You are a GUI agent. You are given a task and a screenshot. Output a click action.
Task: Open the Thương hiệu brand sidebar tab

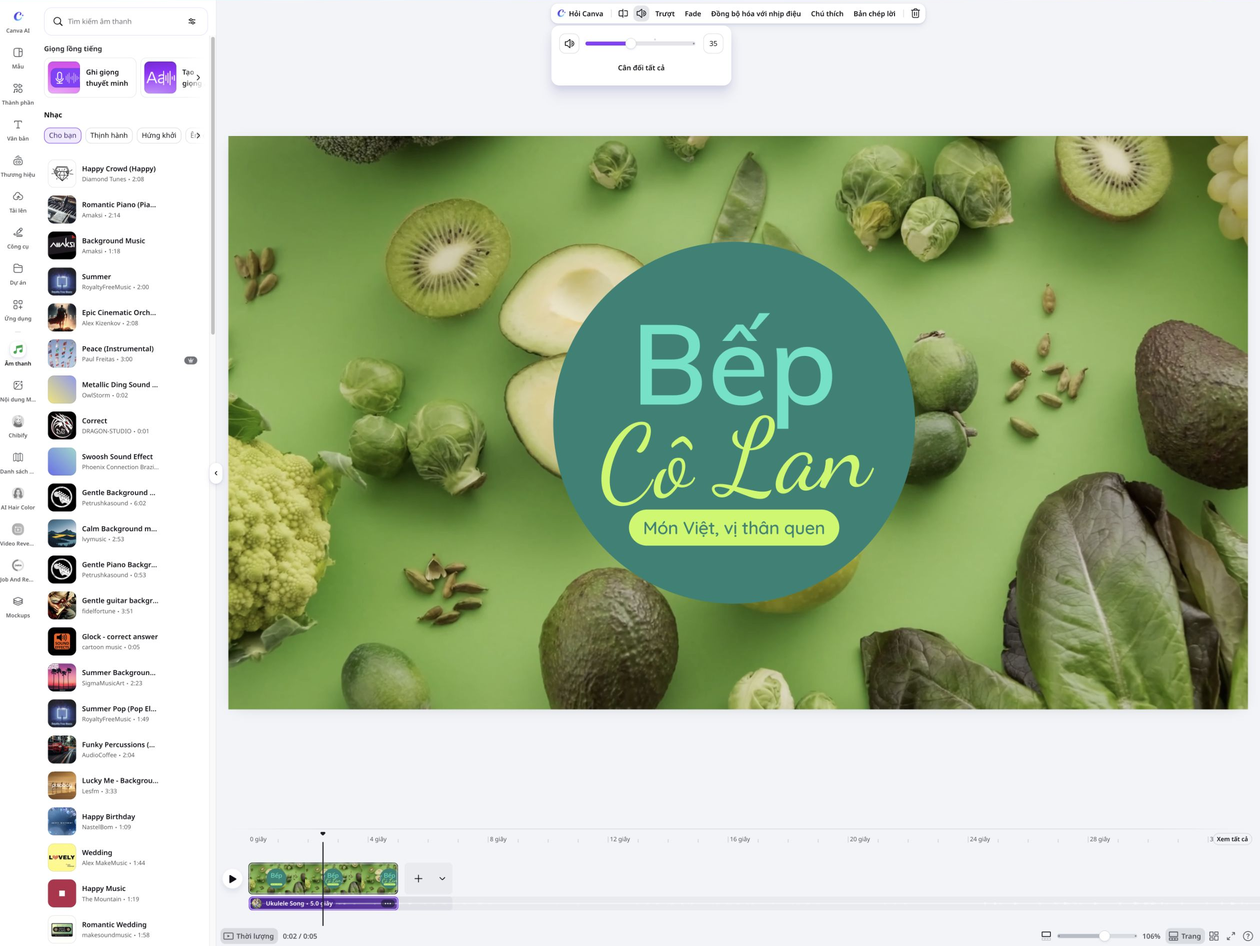pos(18,166)
